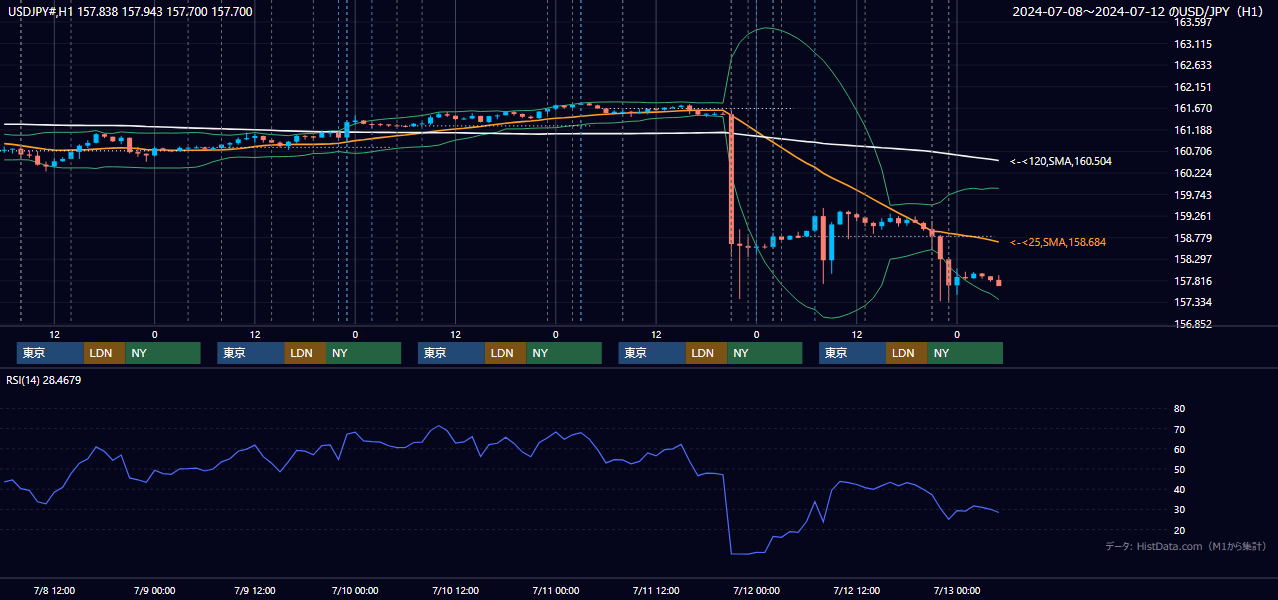The width and height of the screenshot is (1278, 600).
Task: Click price level 160.224 on the axis
Action: click(1193, 173)
